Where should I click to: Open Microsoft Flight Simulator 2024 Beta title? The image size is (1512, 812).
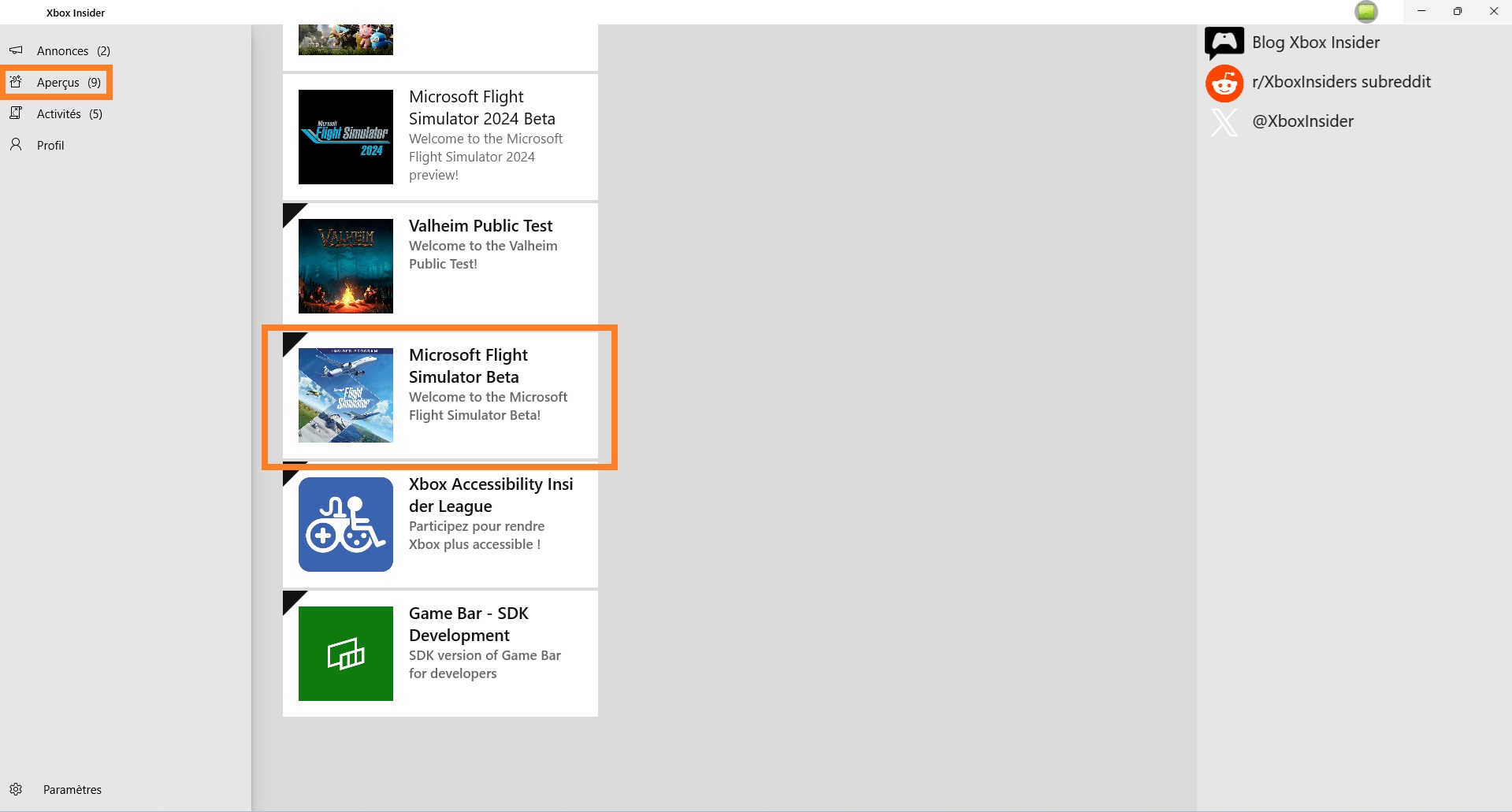pos(482,108)
